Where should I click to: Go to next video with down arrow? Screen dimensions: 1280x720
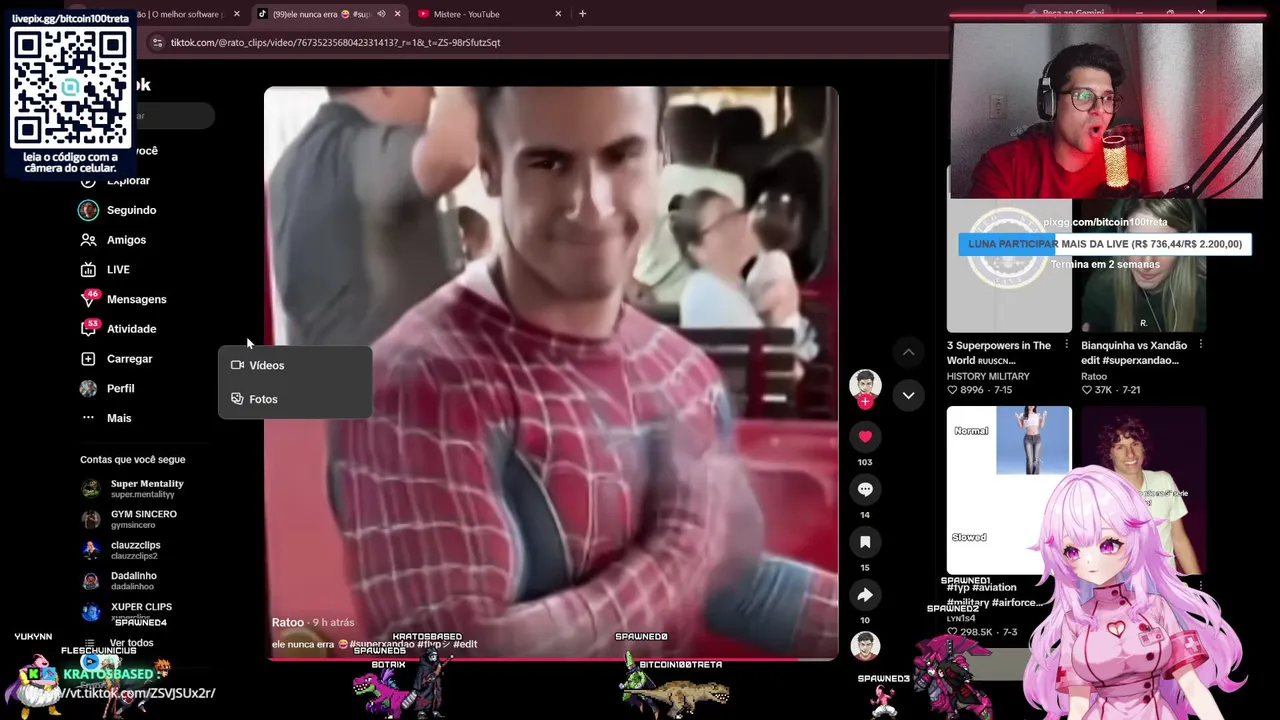point(908,395)
